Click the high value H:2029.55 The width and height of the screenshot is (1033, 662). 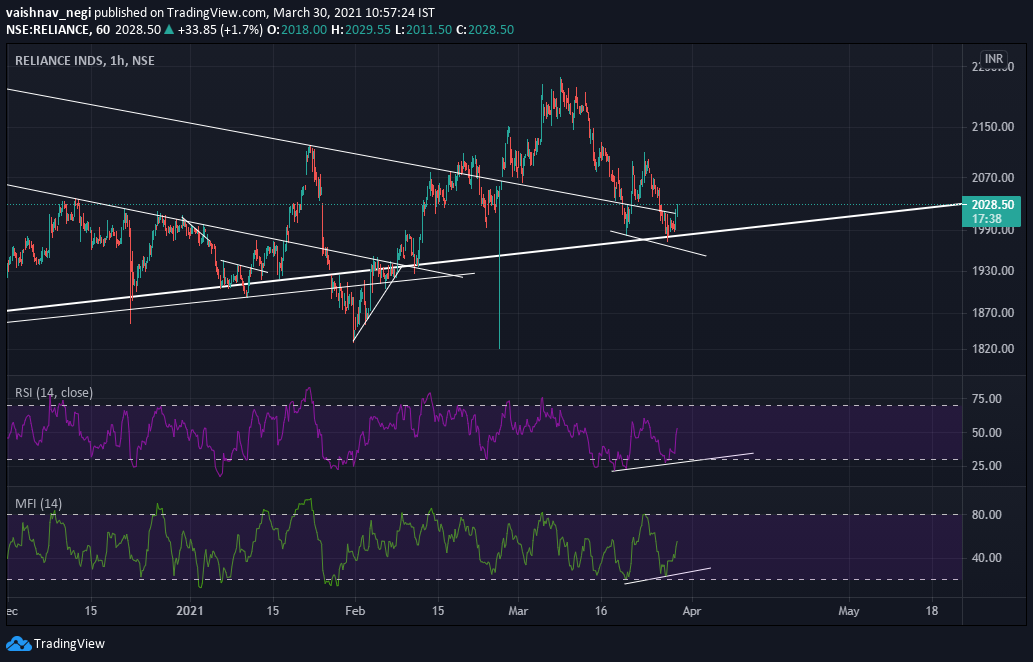(x=361, y=30)
